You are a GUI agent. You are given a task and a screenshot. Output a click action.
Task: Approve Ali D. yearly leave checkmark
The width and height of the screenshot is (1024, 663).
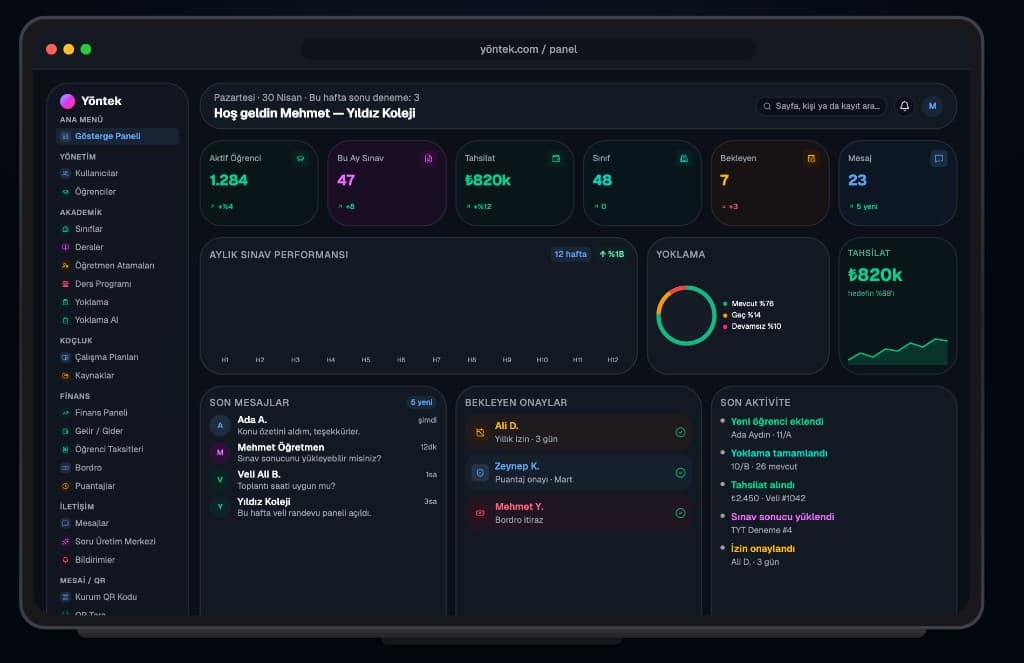tap(680, 432)
